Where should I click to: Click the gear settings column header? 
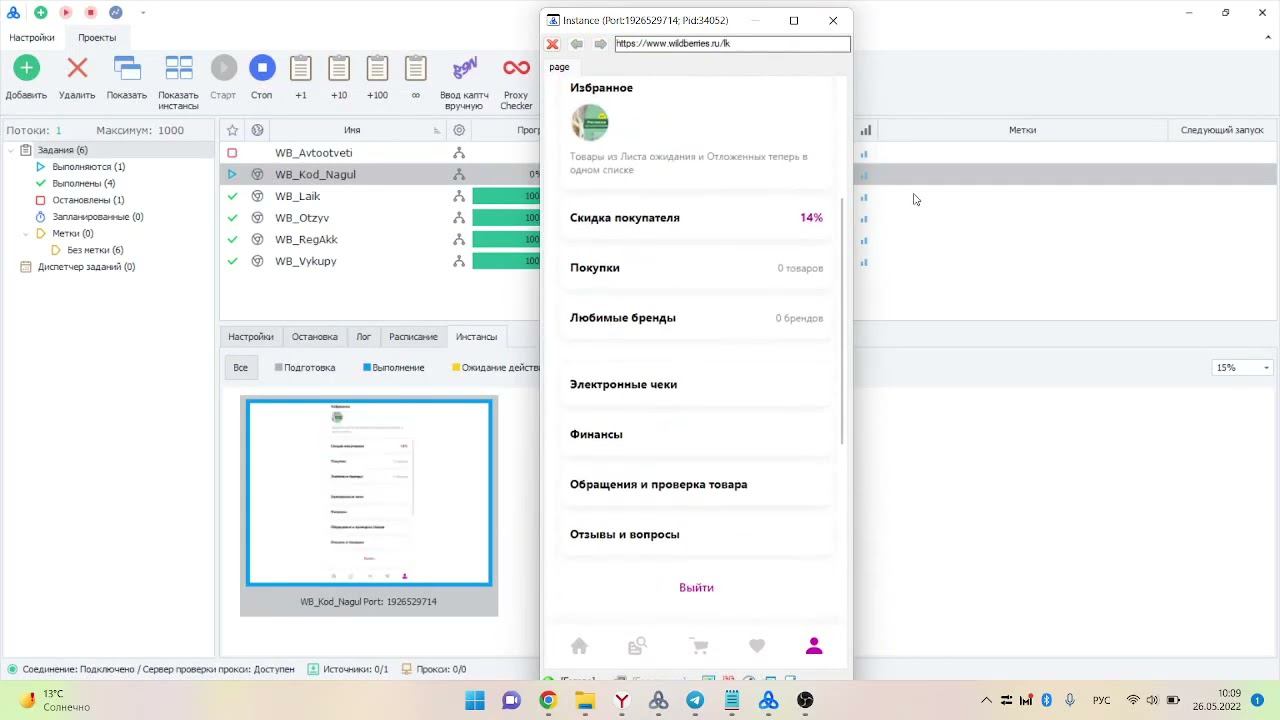pos(459,130)
